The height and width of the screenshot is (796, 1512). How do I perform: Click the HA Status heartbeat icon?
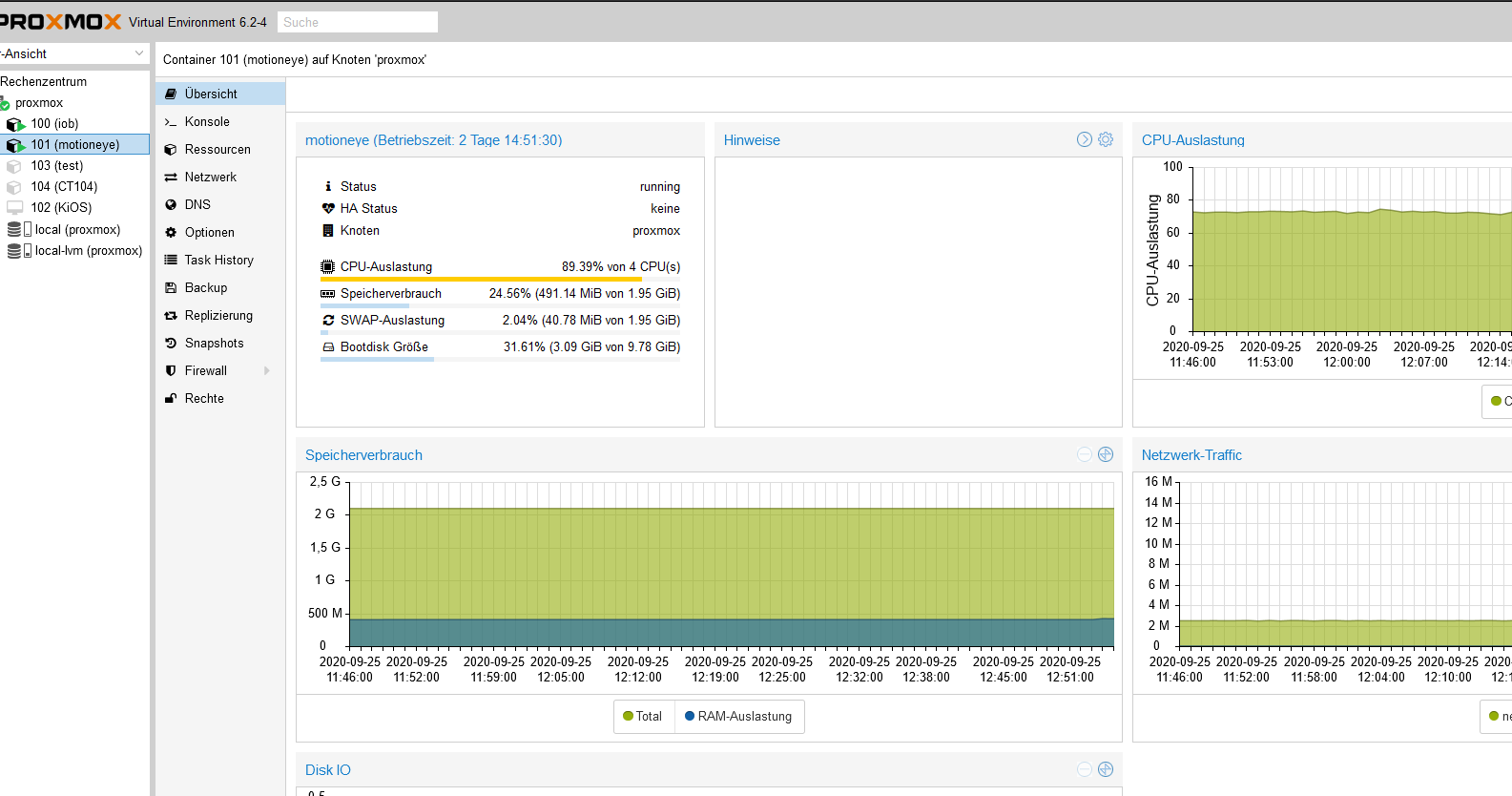tap(328, 208)
